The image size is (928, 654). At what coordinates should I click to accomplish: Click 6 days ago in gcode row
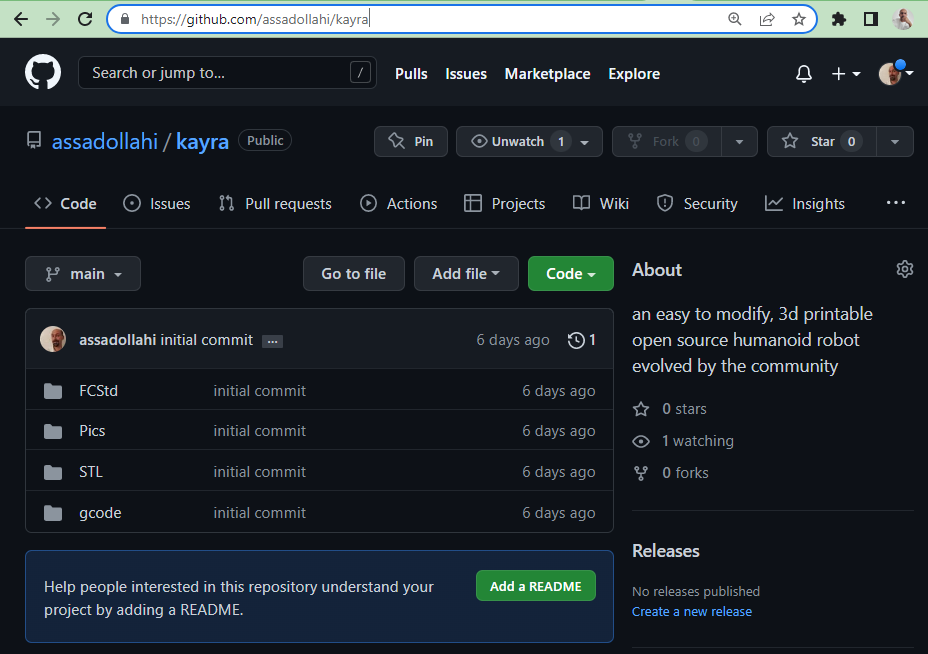point(559,513)
